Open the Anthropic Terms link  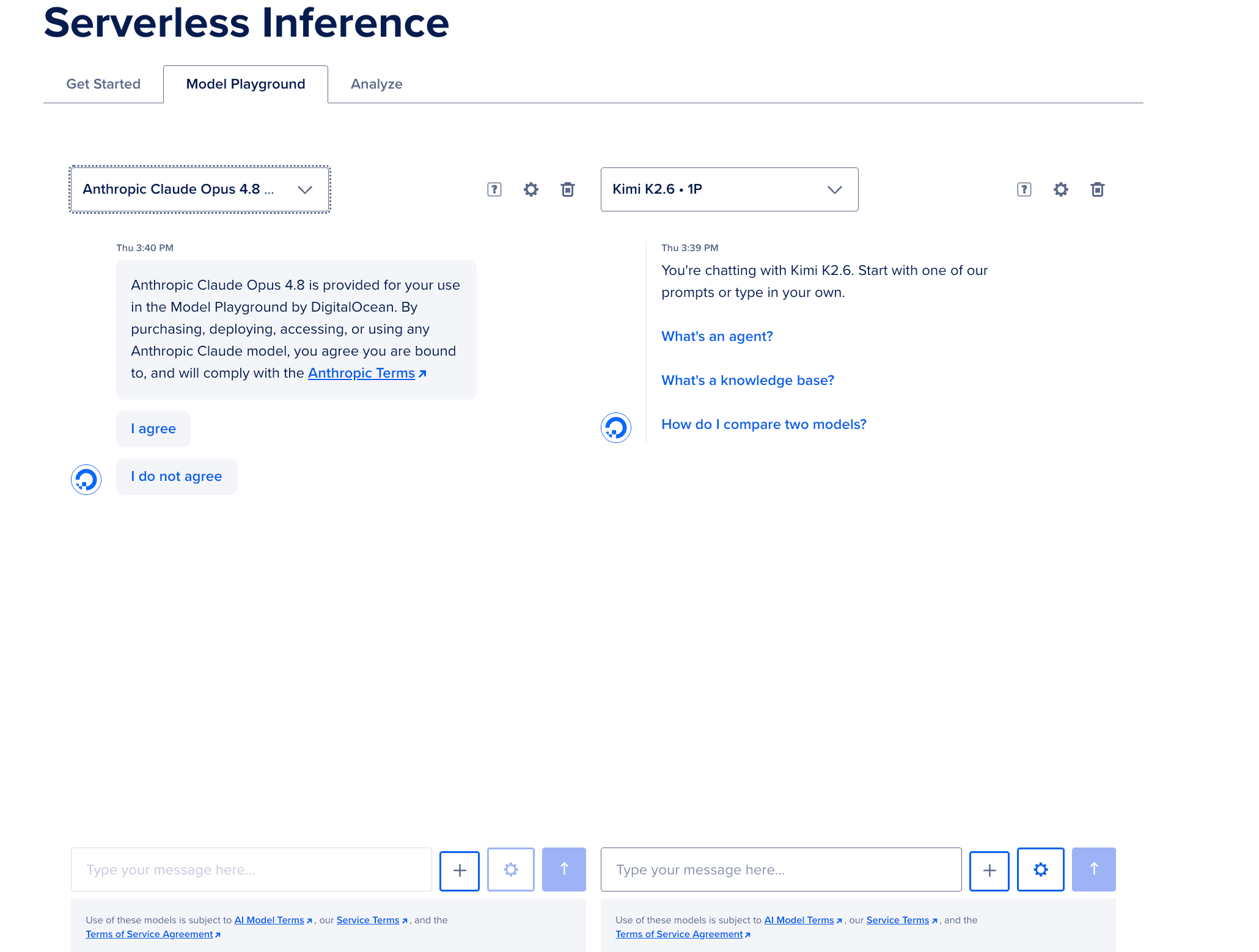click(x=367, y=373)
